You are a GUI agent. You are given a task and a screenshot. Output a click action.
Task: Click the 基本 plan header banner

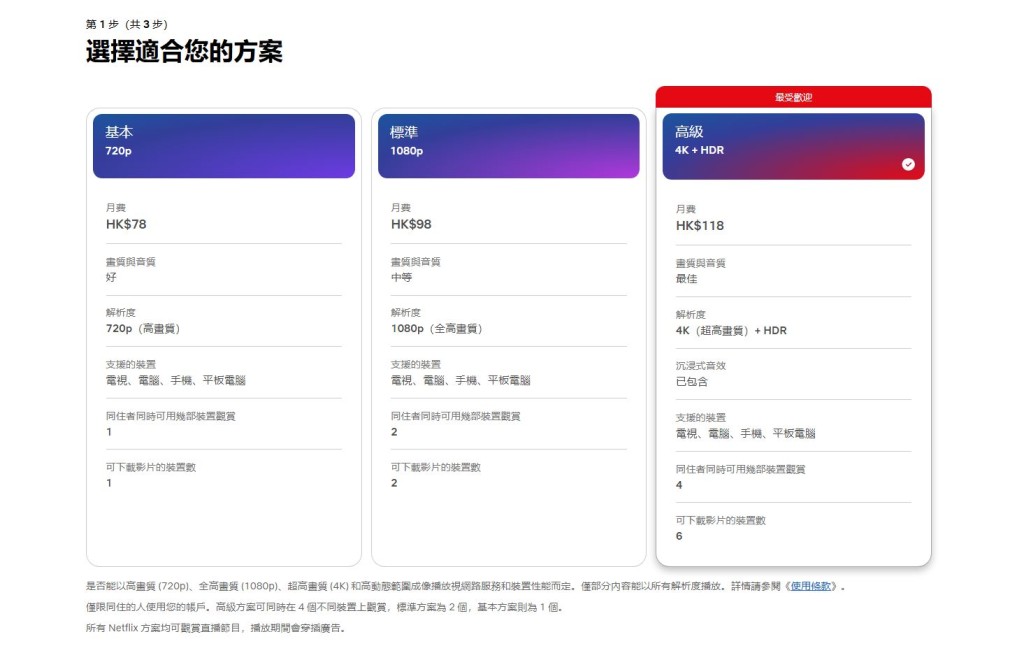coord(224,145)
